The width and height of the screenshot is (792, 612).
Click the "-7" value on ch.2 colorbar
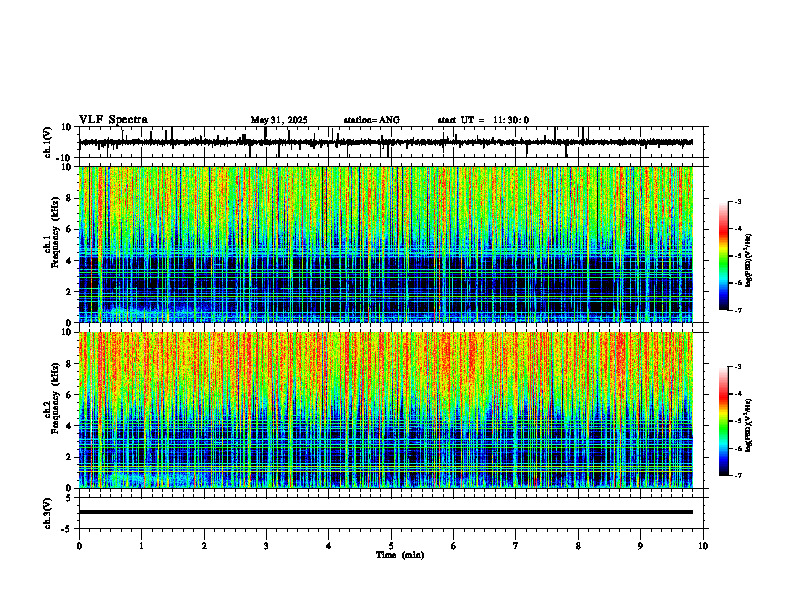click(738, 476)
